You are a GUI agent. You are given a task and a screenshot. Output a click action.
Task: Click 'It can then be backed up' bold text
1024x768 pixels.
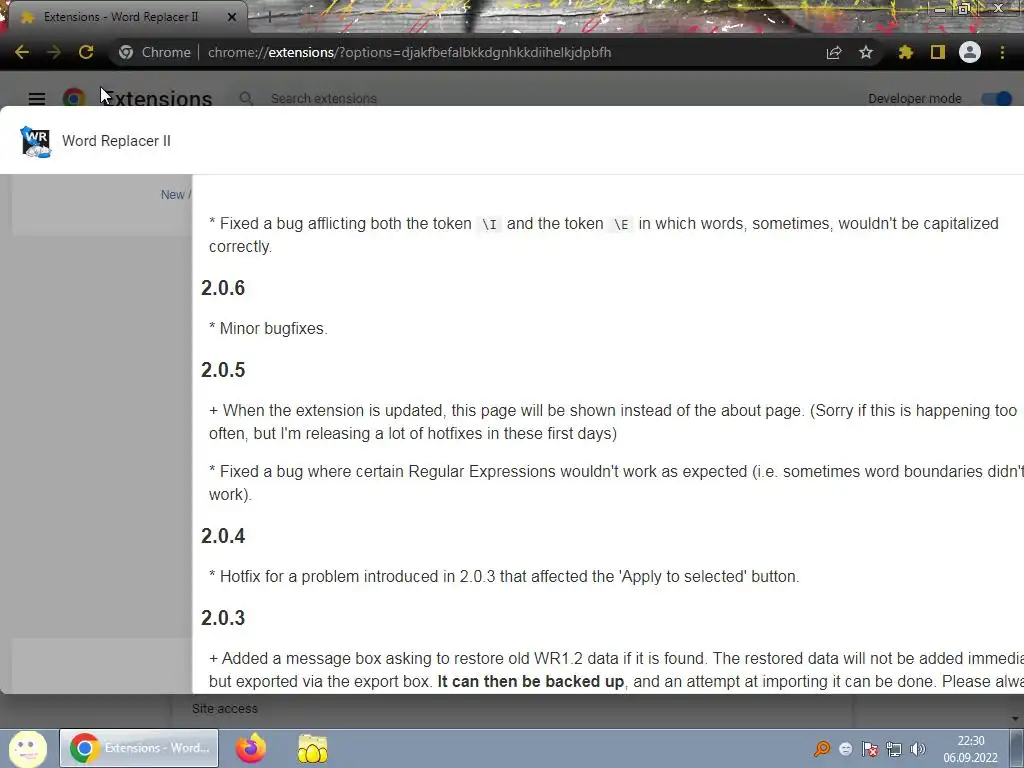530,682
